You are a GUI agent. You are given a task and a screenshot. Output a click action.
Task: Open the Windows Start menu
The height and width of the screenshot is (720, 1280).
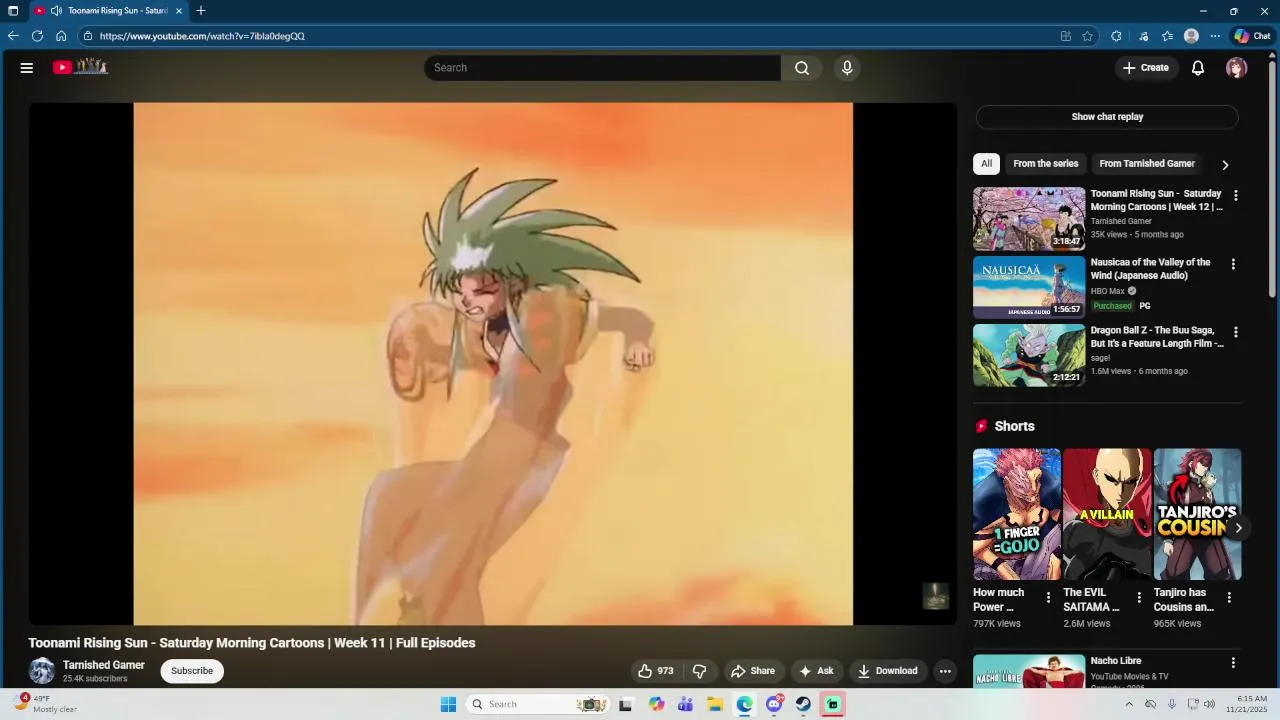pyautogui.click(x=448, y=704)
